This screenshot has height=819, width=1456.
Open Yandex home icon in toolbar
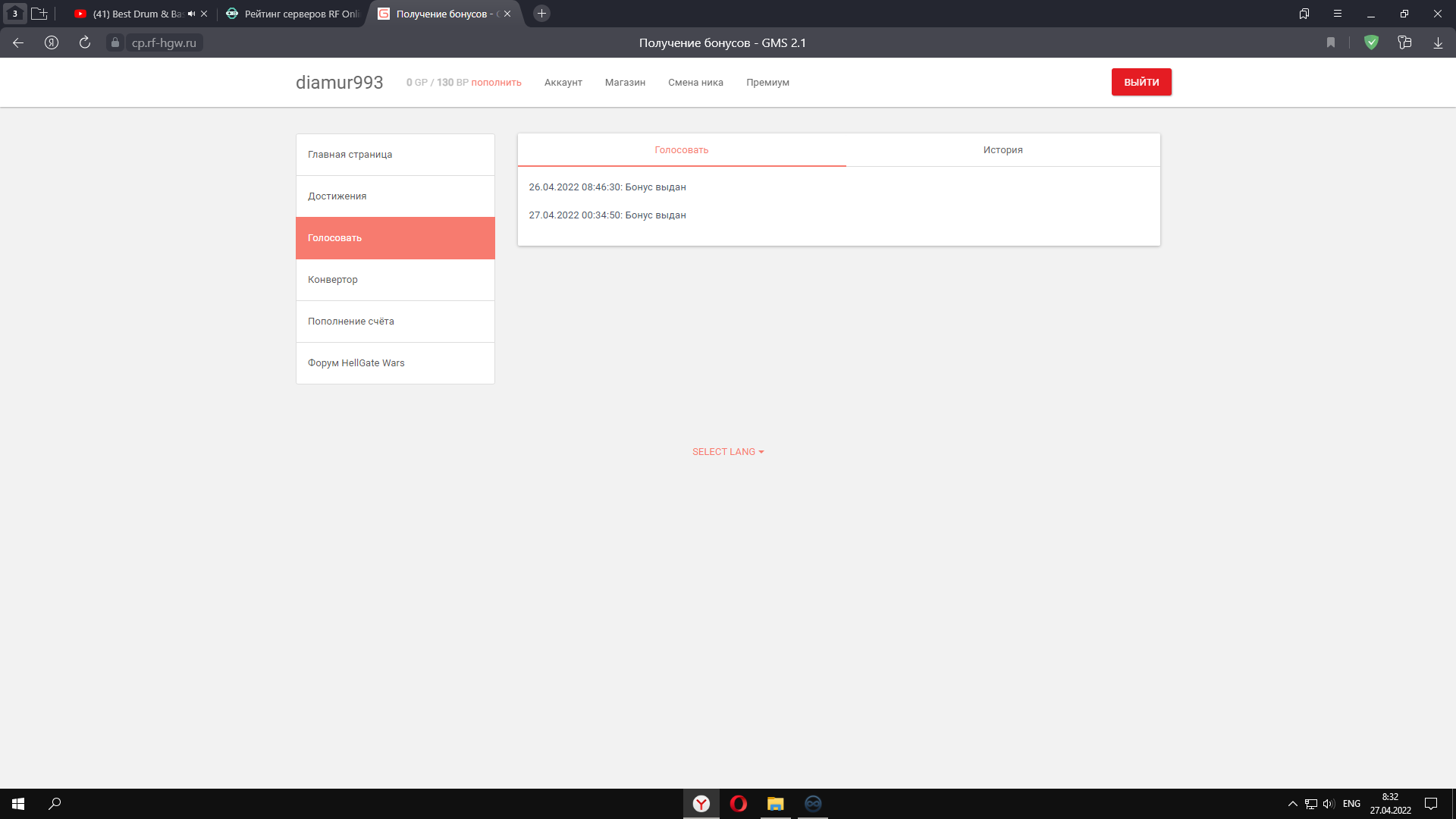(x=52, y=42)
